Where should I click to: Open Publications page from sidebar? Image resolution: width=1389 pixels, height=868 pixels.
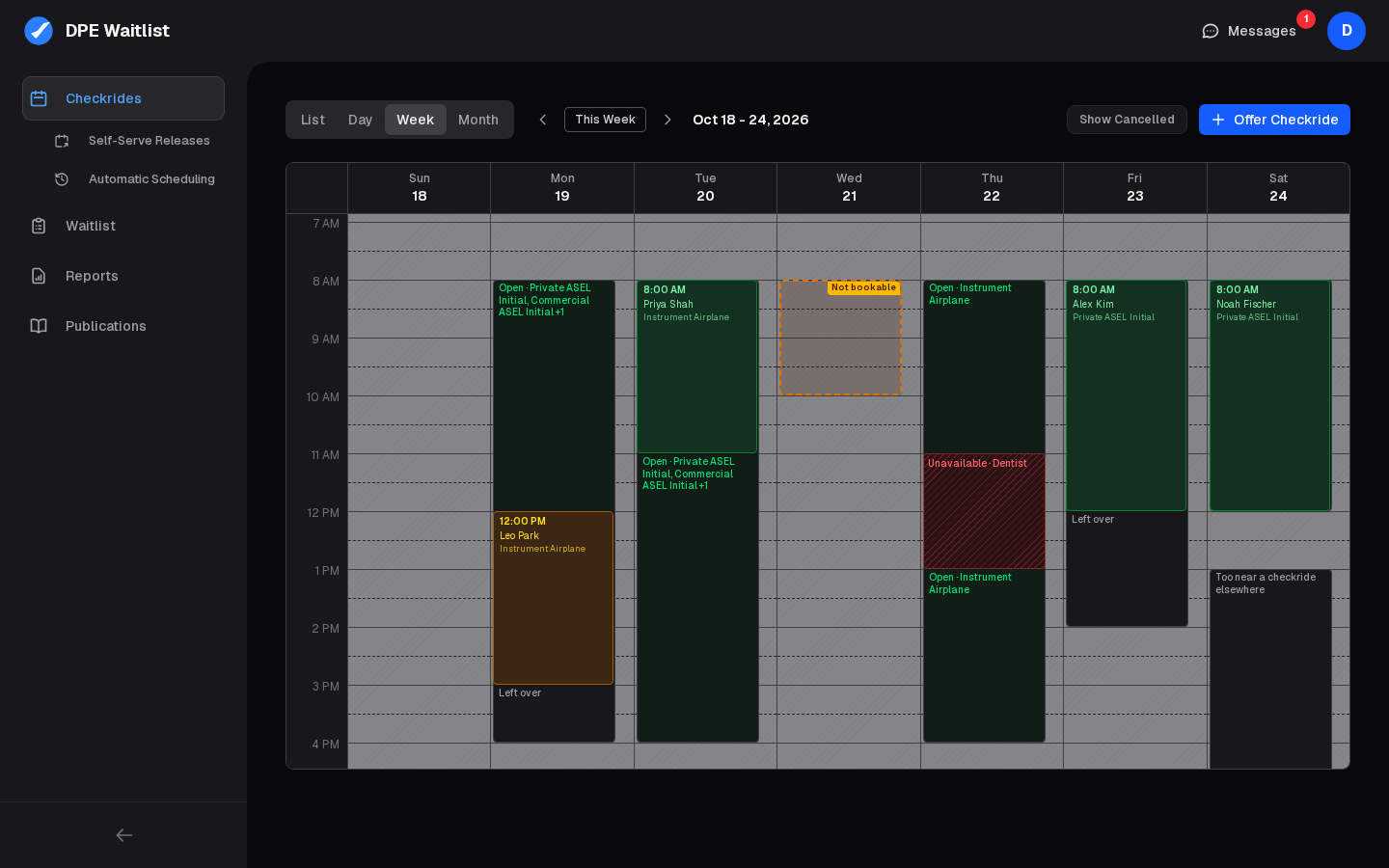pos(123,326)
